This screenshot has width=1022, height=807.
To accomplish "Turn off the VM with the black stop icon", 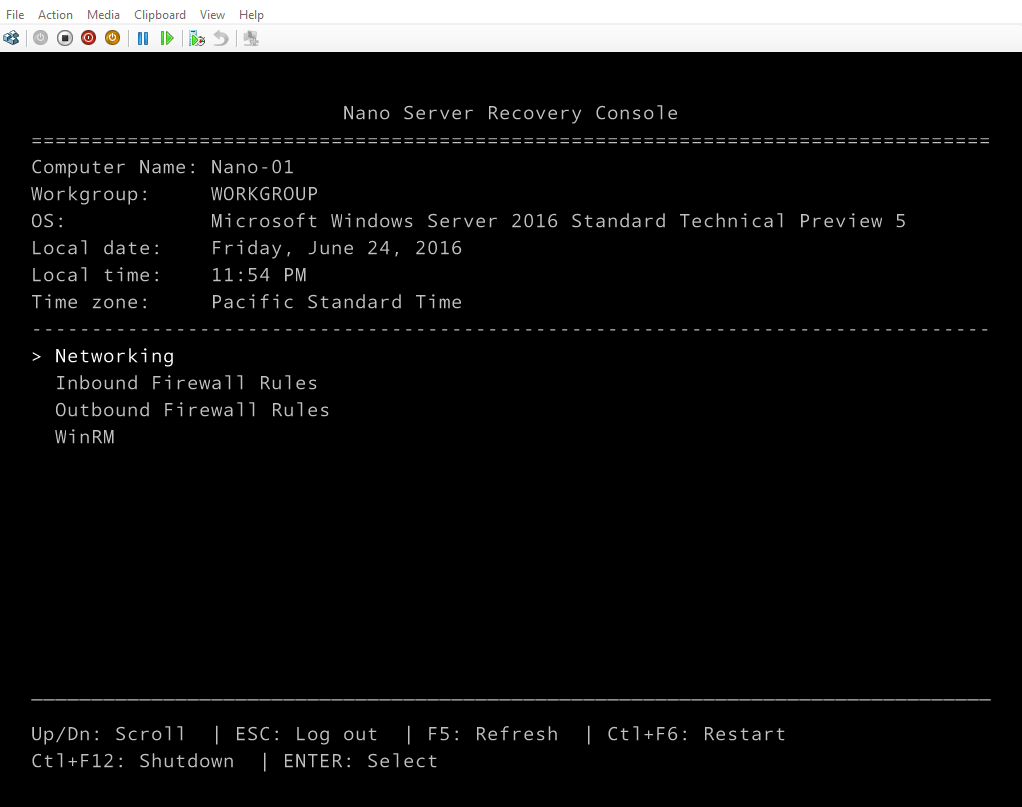I will 65,38.
